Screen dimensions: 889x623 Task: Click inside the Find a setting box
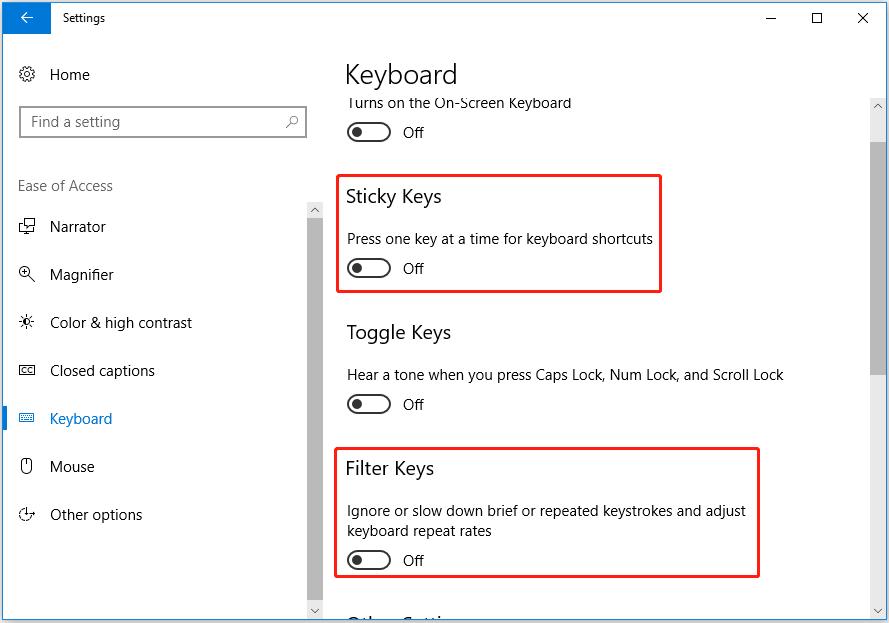pyautogui.click(x=150, y=121)
